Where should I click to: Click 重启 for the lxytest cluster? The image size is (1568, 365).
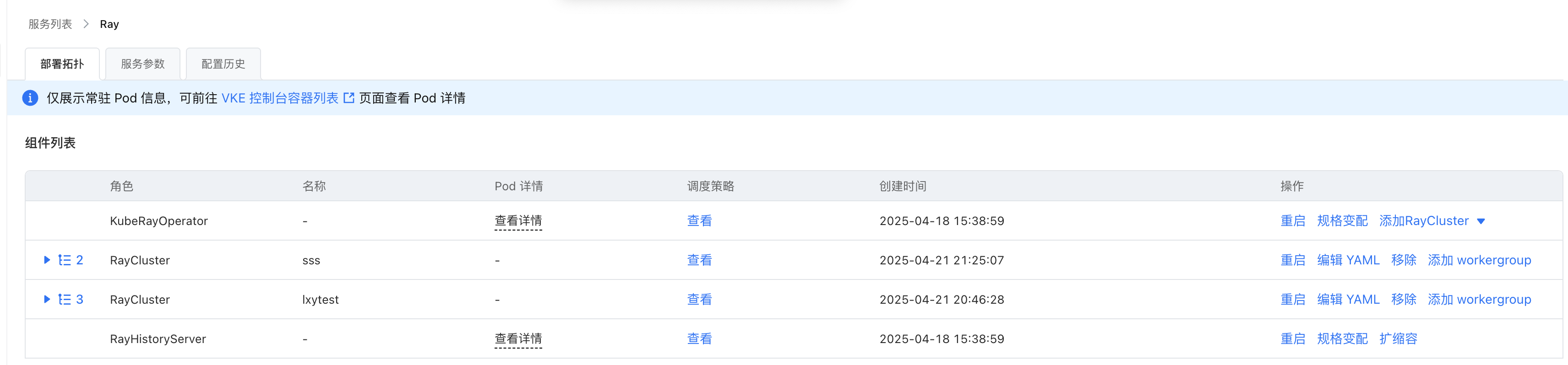[1293, 300]
